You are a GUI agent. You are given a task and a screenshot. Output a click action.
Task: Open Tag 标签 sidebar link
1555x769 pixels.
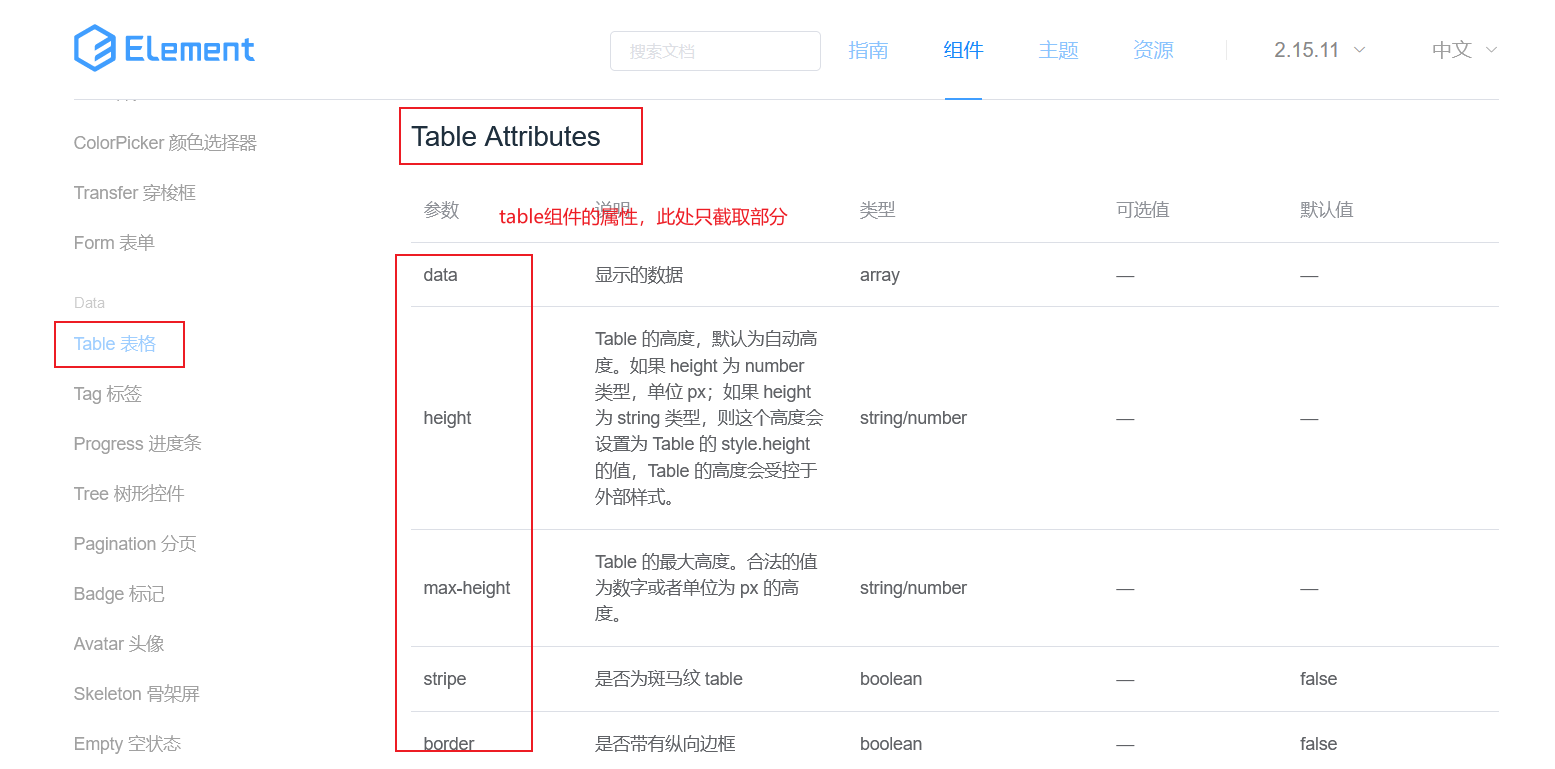point(108,394)
